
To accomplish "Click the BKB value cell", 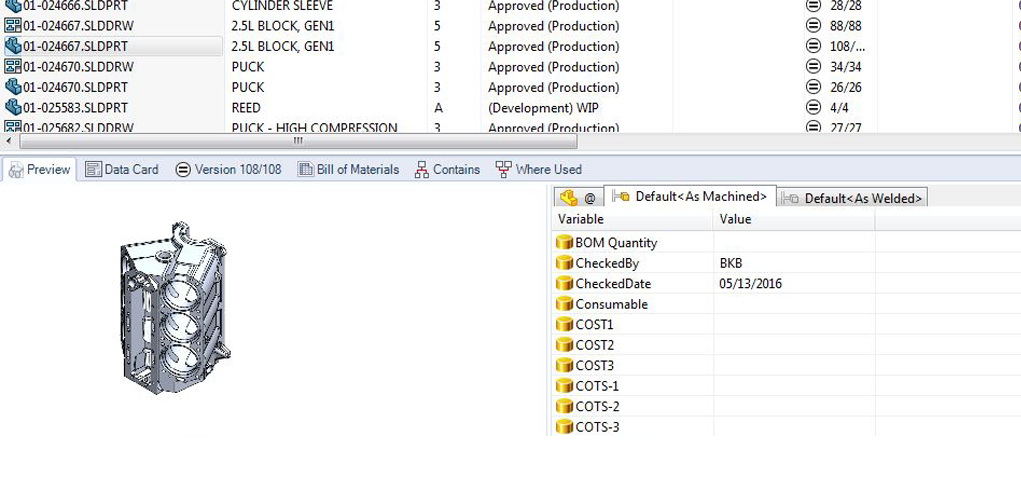I will coord(794,263).
